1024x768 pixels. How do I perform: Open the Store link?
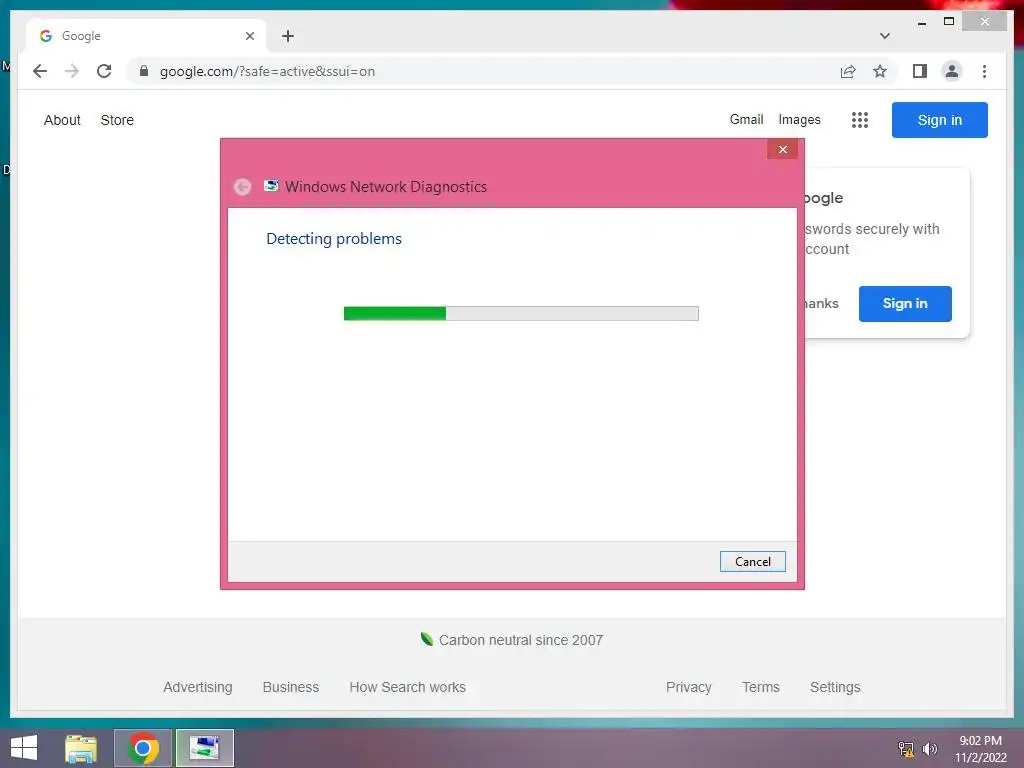[x=117, y=120]
